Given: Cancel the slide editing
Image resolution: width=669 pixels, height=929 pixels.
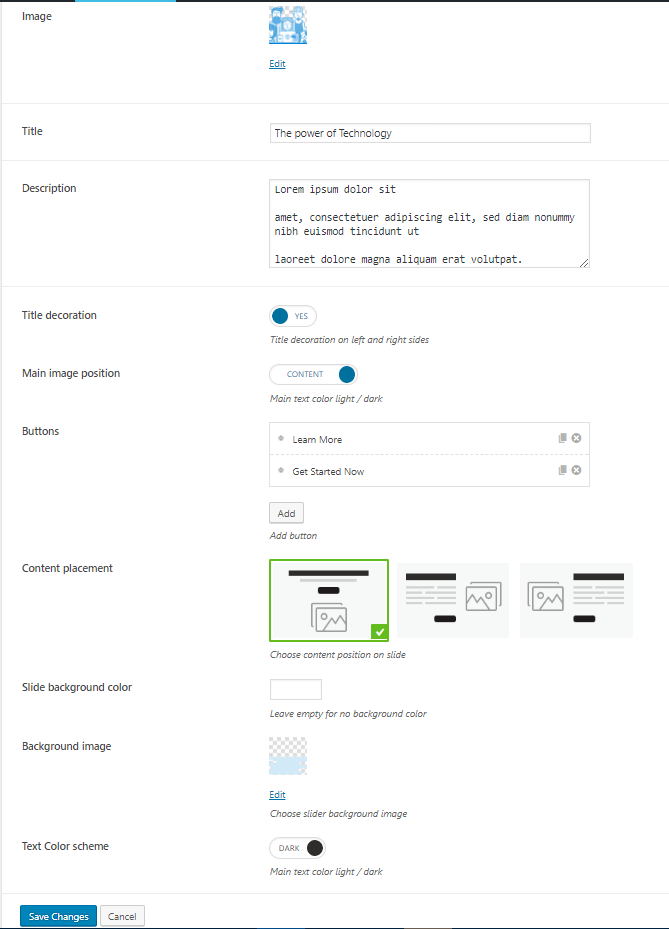Looking at the screenshot, I should [x=122, y=916].
